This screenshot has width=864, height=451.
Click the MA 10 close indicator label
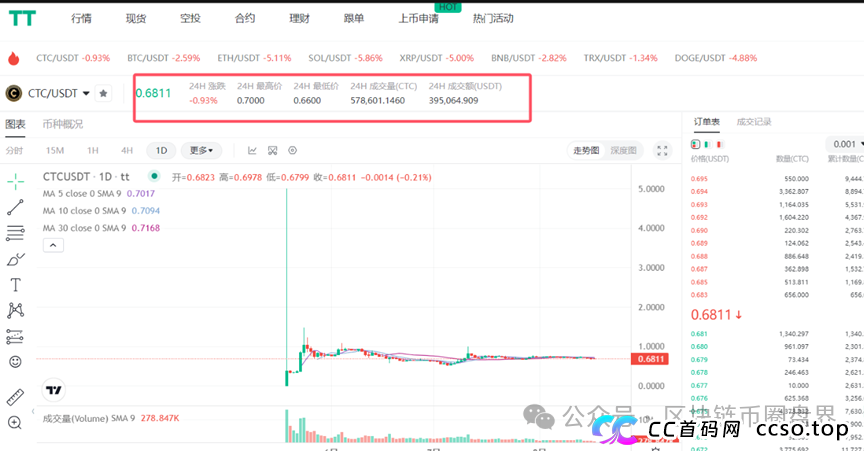[x=84, y=211]
